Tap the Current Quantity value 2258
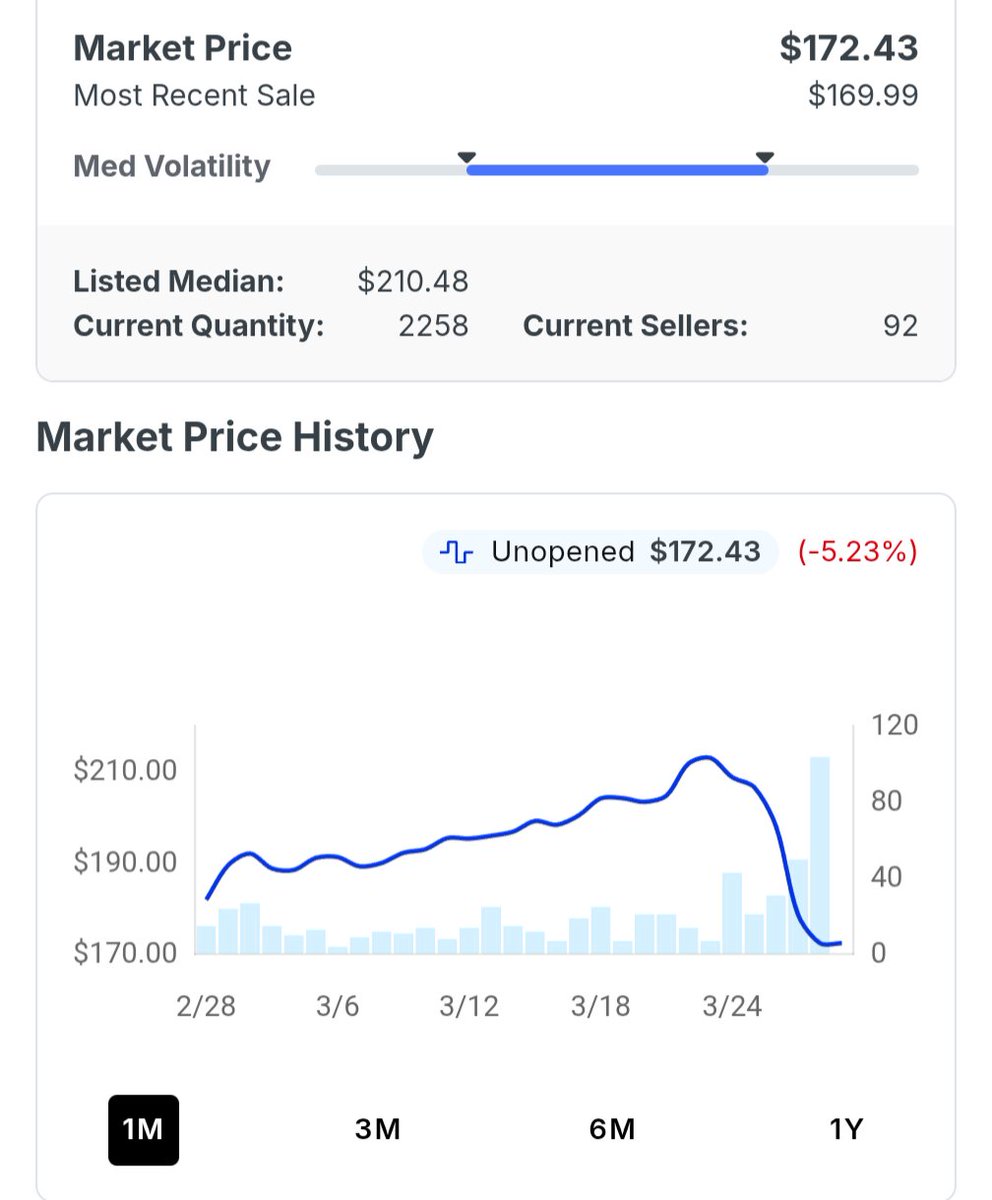 coord(433,326)
